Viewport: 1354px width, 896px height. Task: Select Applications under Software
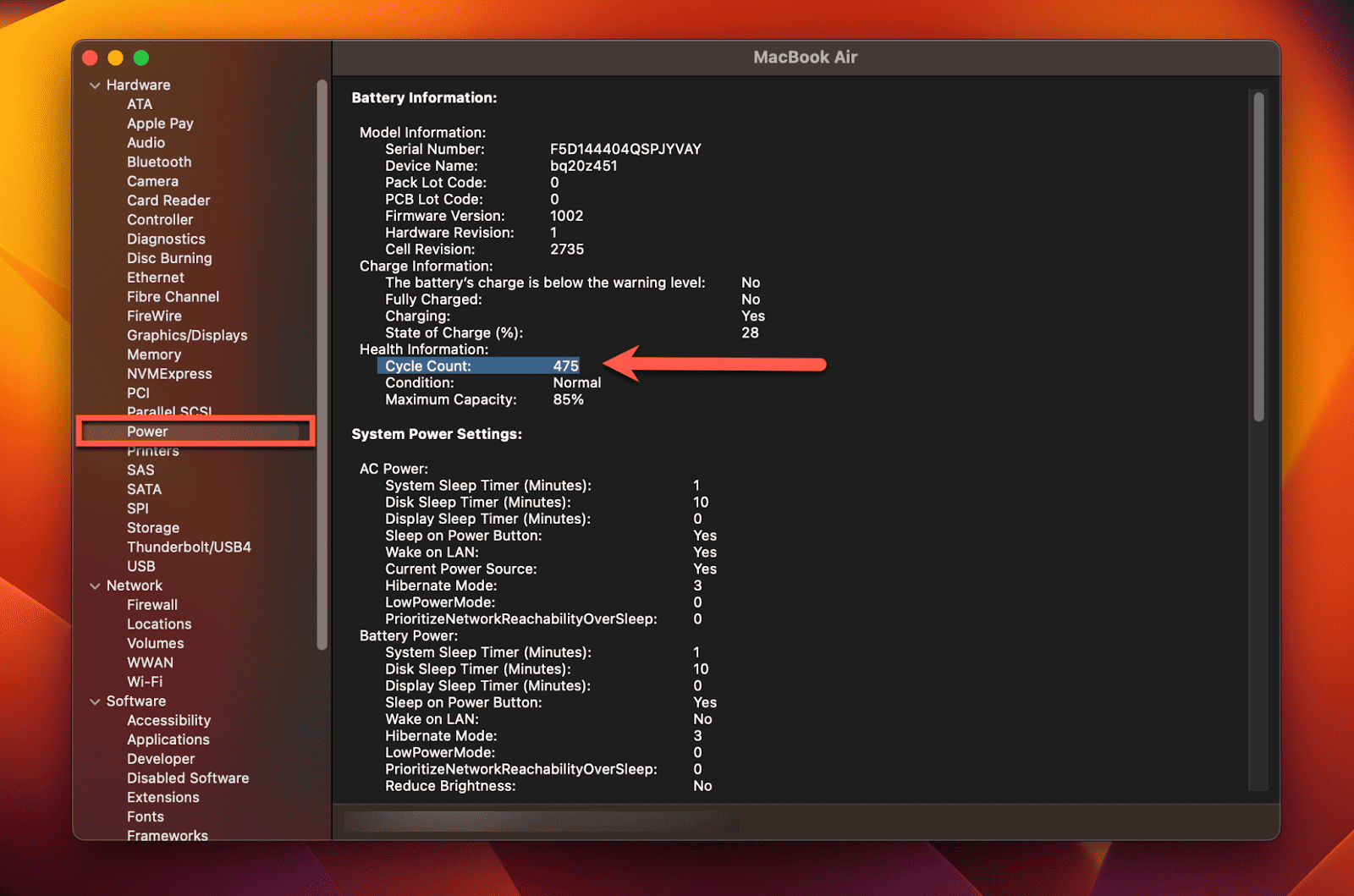(168, 739)
